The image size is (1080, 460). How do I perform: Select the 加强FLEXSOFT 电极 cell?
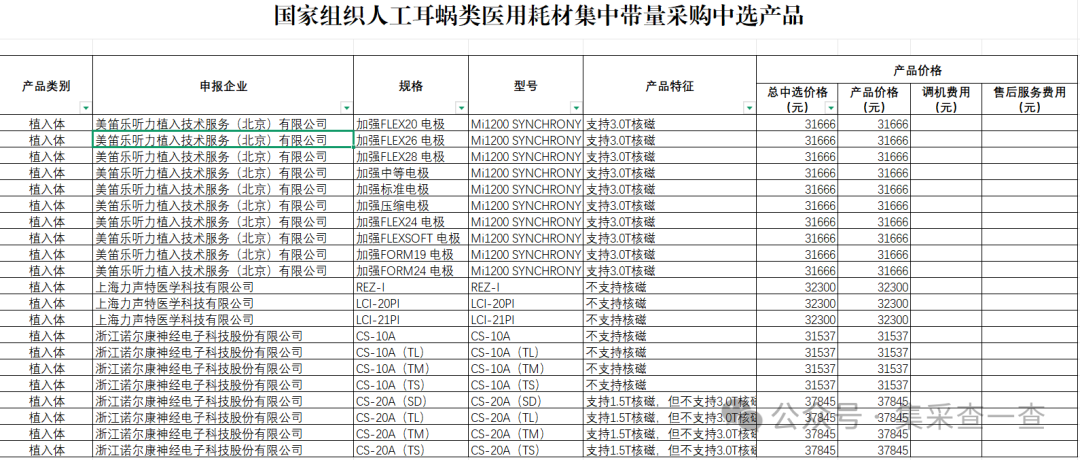(411, 238)
